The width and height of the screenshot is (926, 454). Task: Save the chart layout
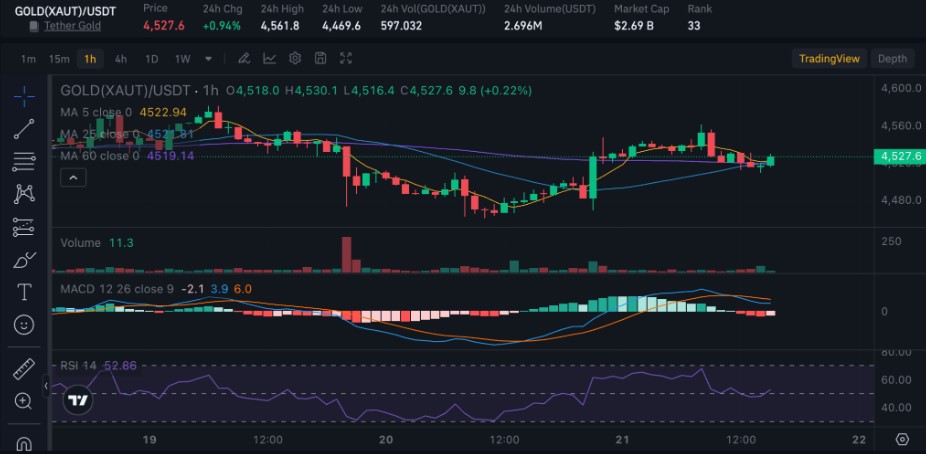pos(321,58)
